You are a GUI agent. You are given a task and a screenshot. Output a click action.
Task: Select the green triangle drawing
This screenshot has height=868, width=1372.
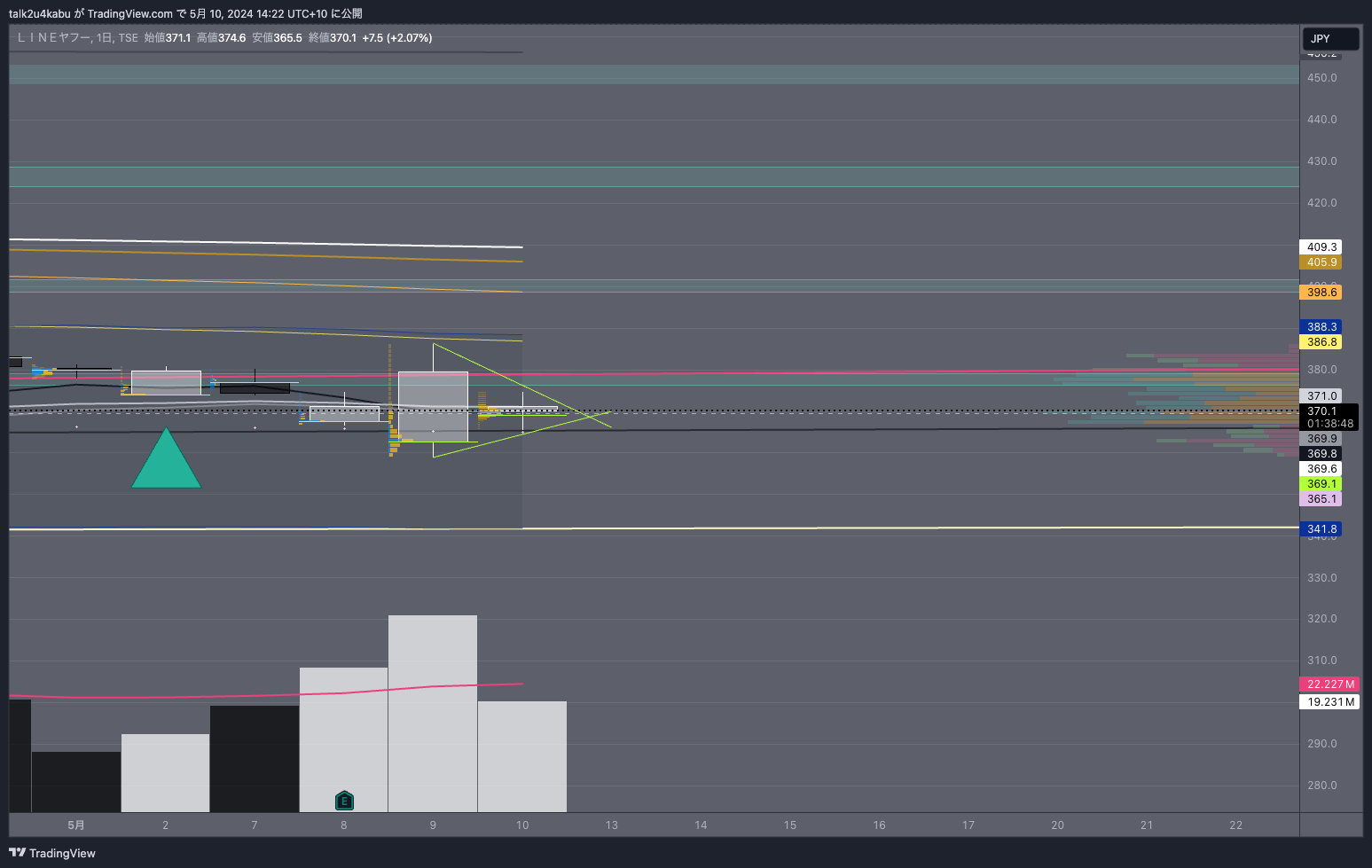tap(166, 457)
